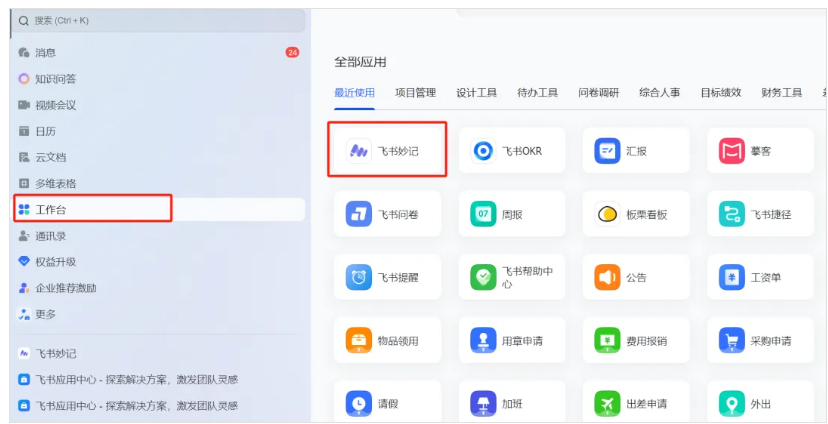Open the 板栗看板 app icon
Screen dimensions: 828x424
click(x=607, y=214)
